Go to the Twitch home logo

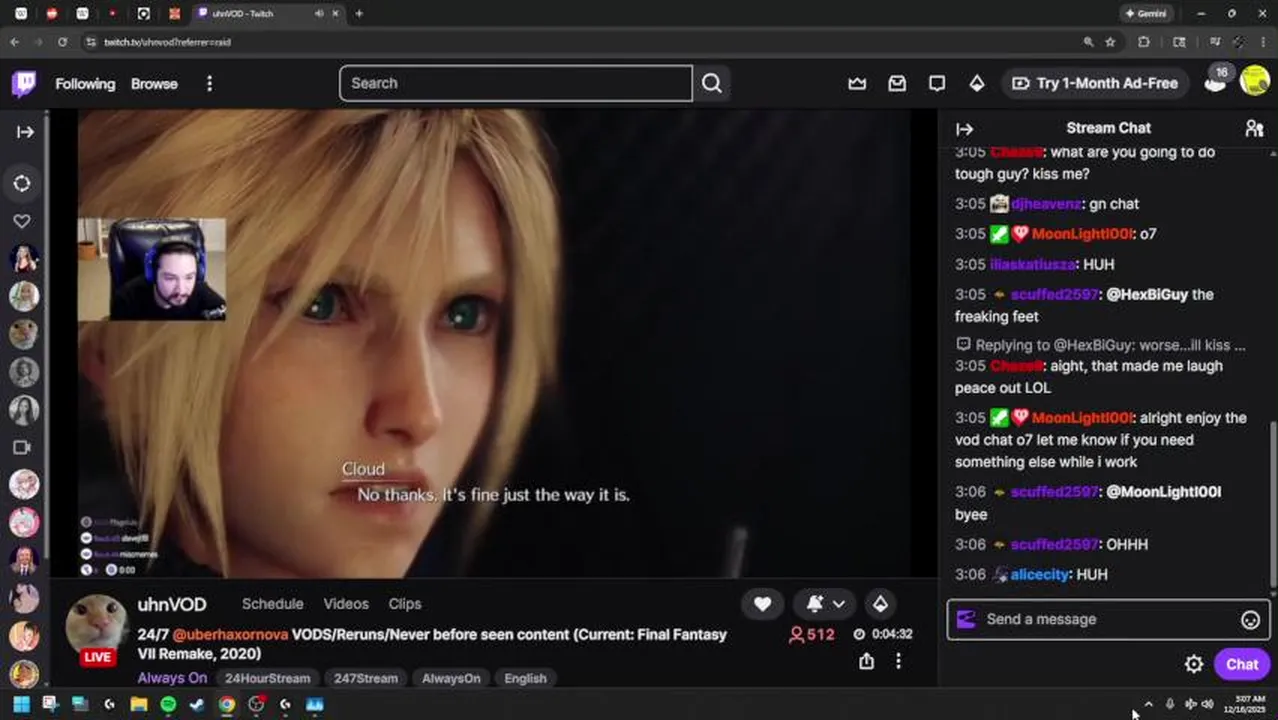(24, 83)
